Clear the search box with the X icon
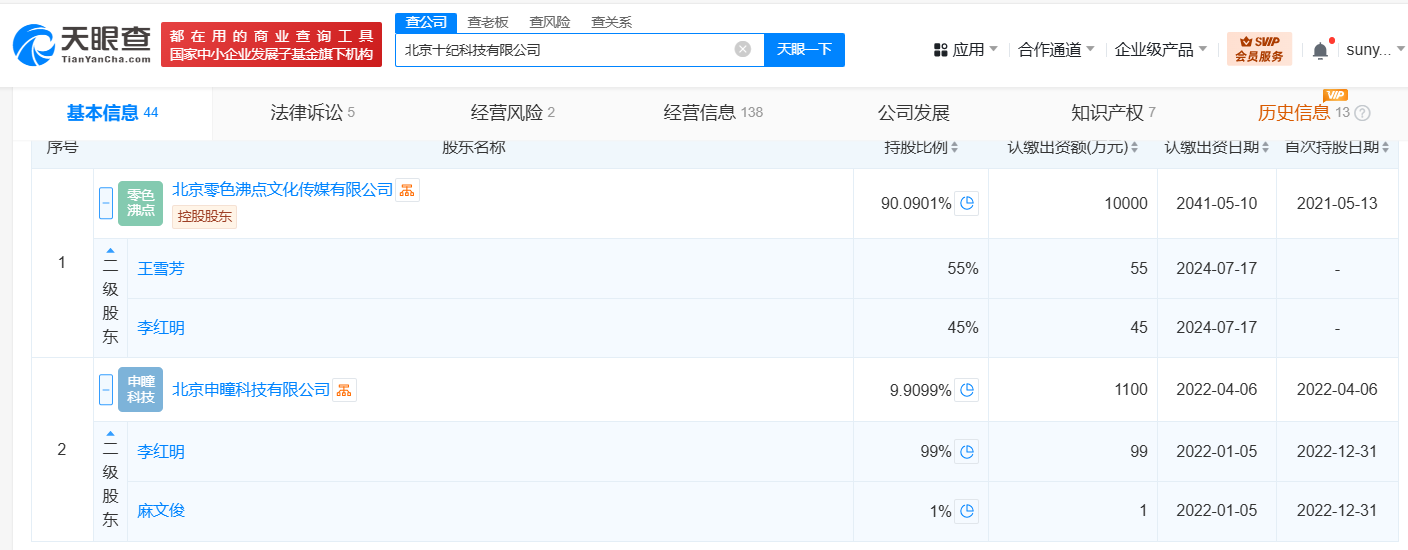 [742, 49]
